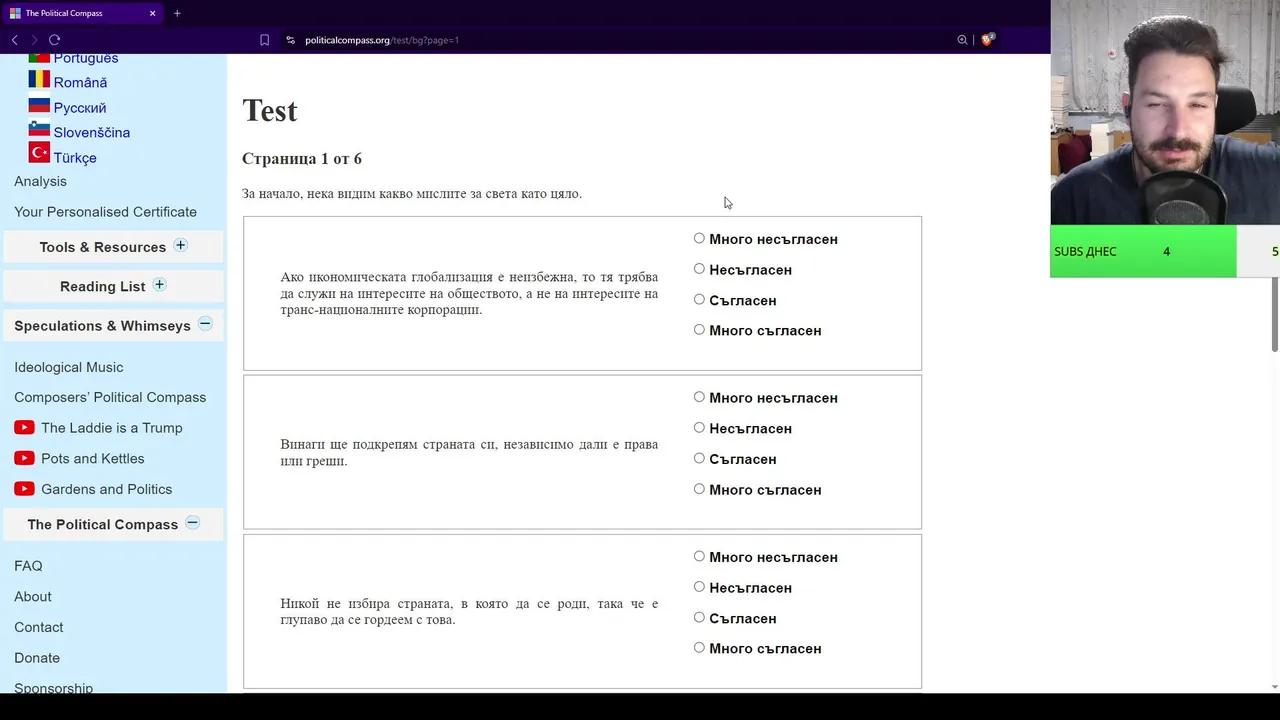Select Съгласен for country of birth question
Viewport: 1280px width, 720px height.
coord(699,617)
